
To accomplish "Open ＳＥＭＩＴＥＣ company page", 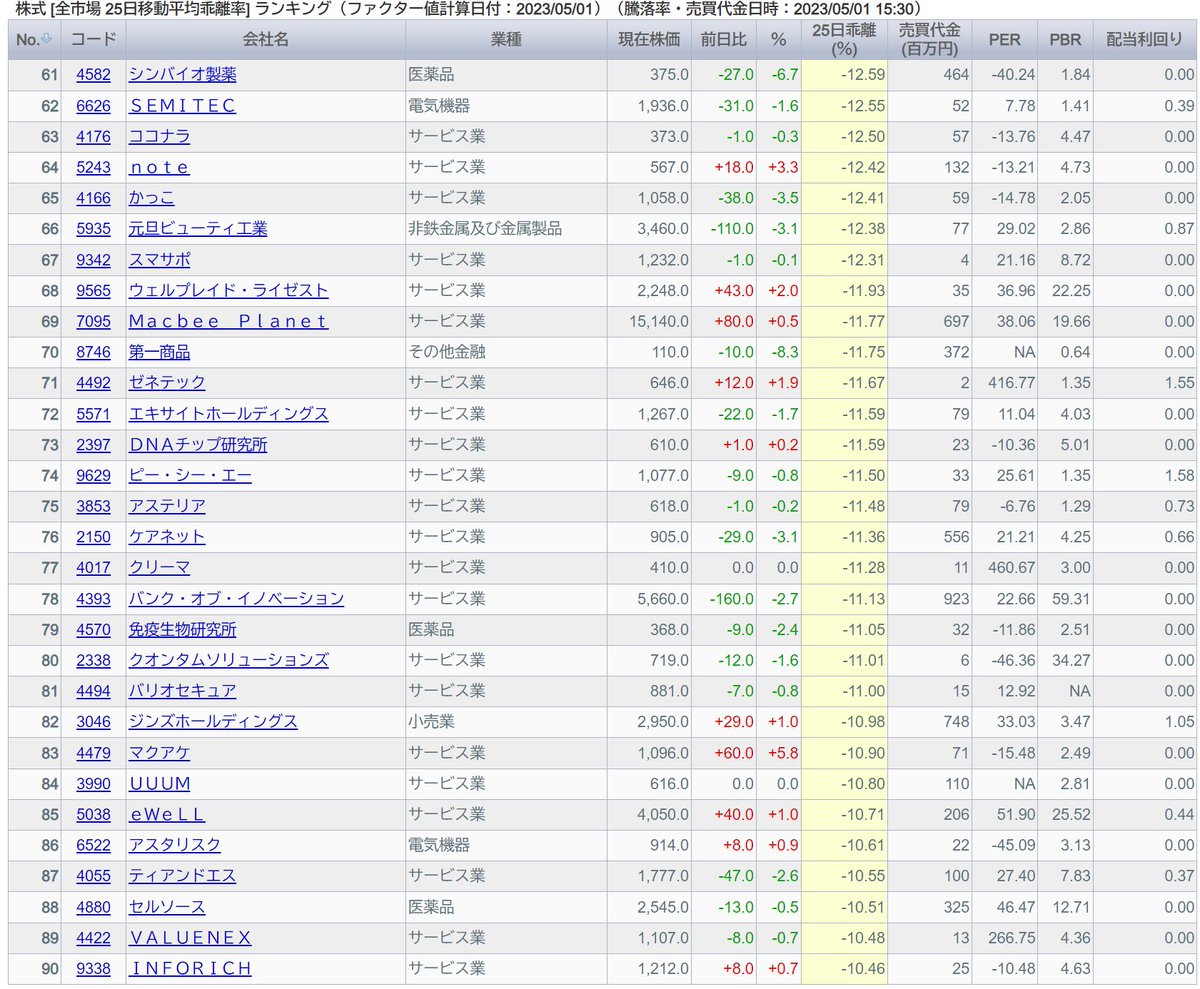I will coord(182,106).
